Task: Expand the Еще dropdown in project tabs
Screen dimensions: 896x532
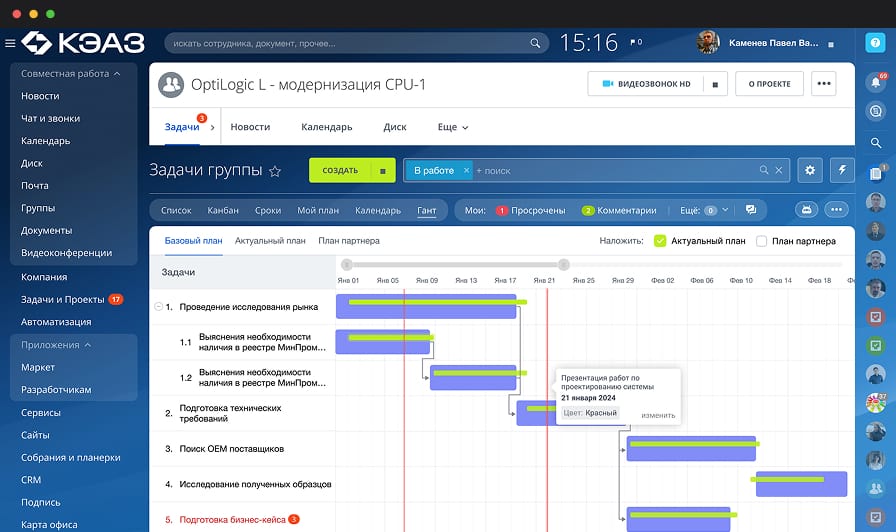Action: coord(453,127)
